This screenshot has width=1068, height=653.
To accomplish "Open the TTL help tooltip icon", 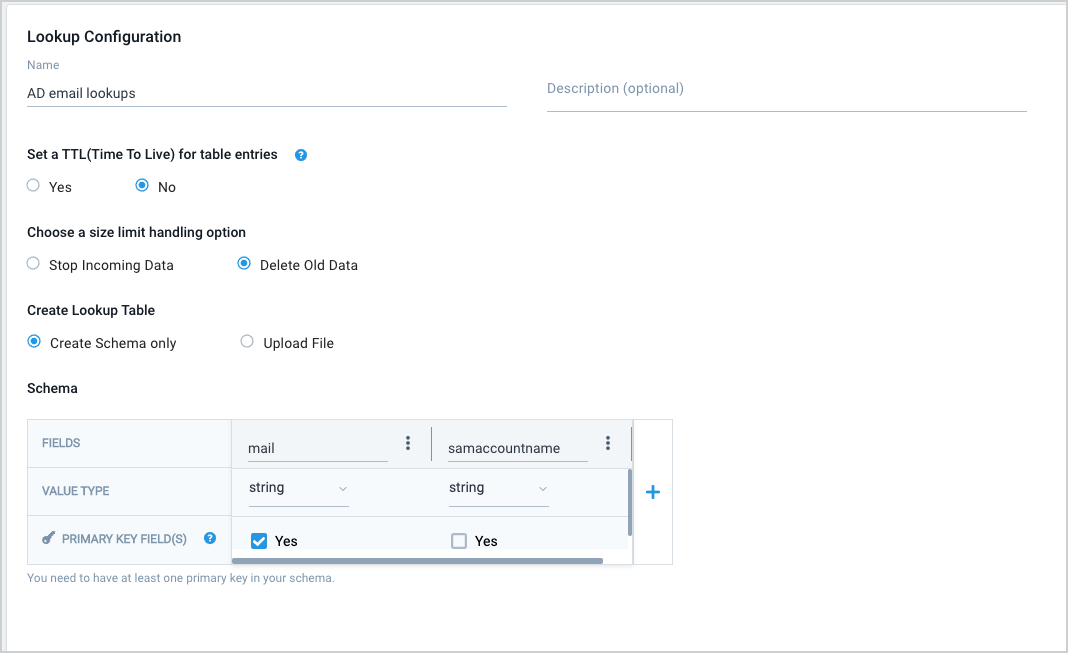I will (x=300, y=154).
